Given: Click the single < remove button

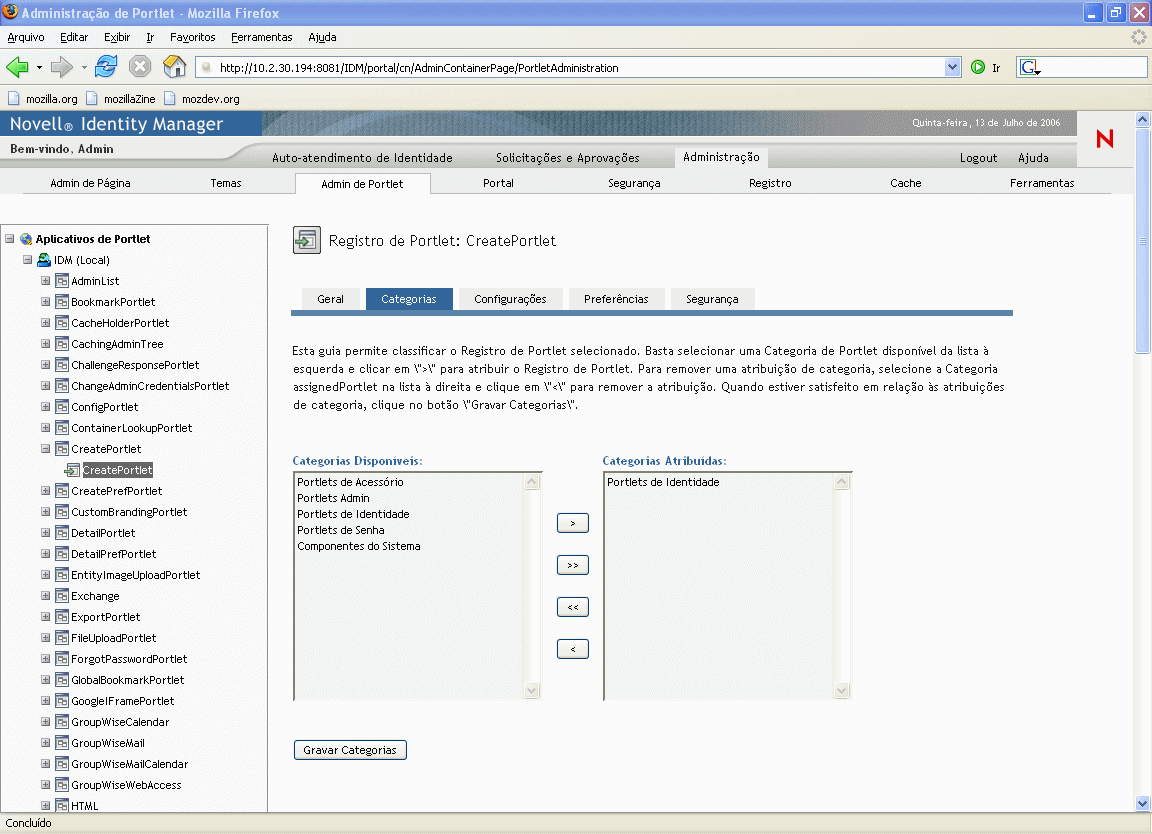Looking at the screenshot, I should (573, 649).
